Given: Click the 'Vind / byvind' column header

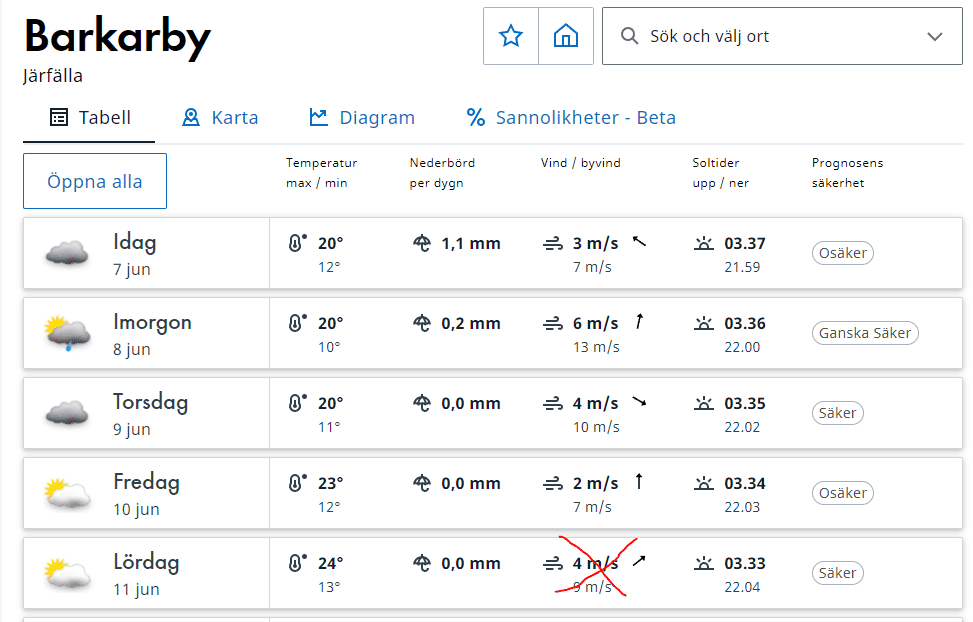Looking at the screenshot, I should (x=580, y=163).
